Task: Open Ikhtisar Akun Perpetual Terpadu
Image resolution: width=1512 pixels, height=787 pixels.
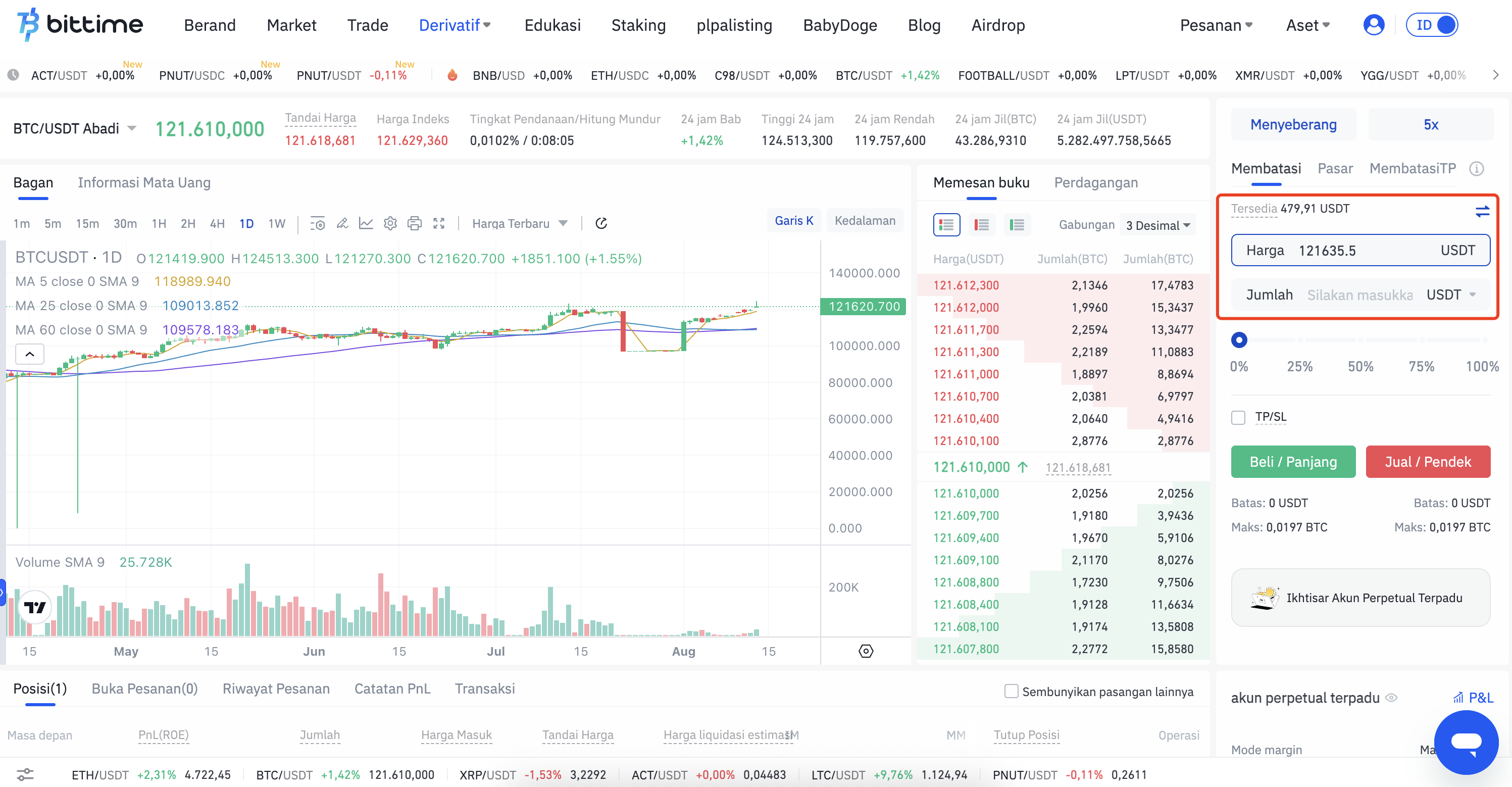Action: (x=1360, y=597)
